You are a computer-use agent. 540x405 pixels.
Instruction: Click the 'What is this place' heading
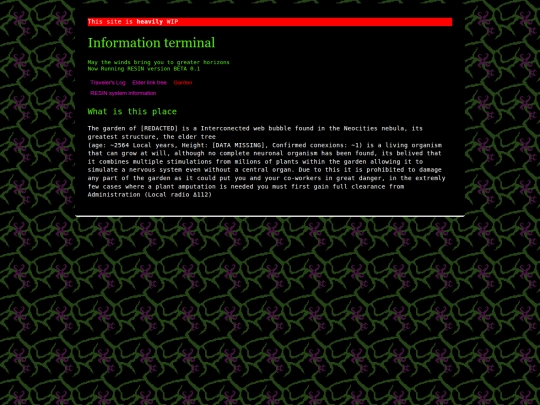point(132,112)
